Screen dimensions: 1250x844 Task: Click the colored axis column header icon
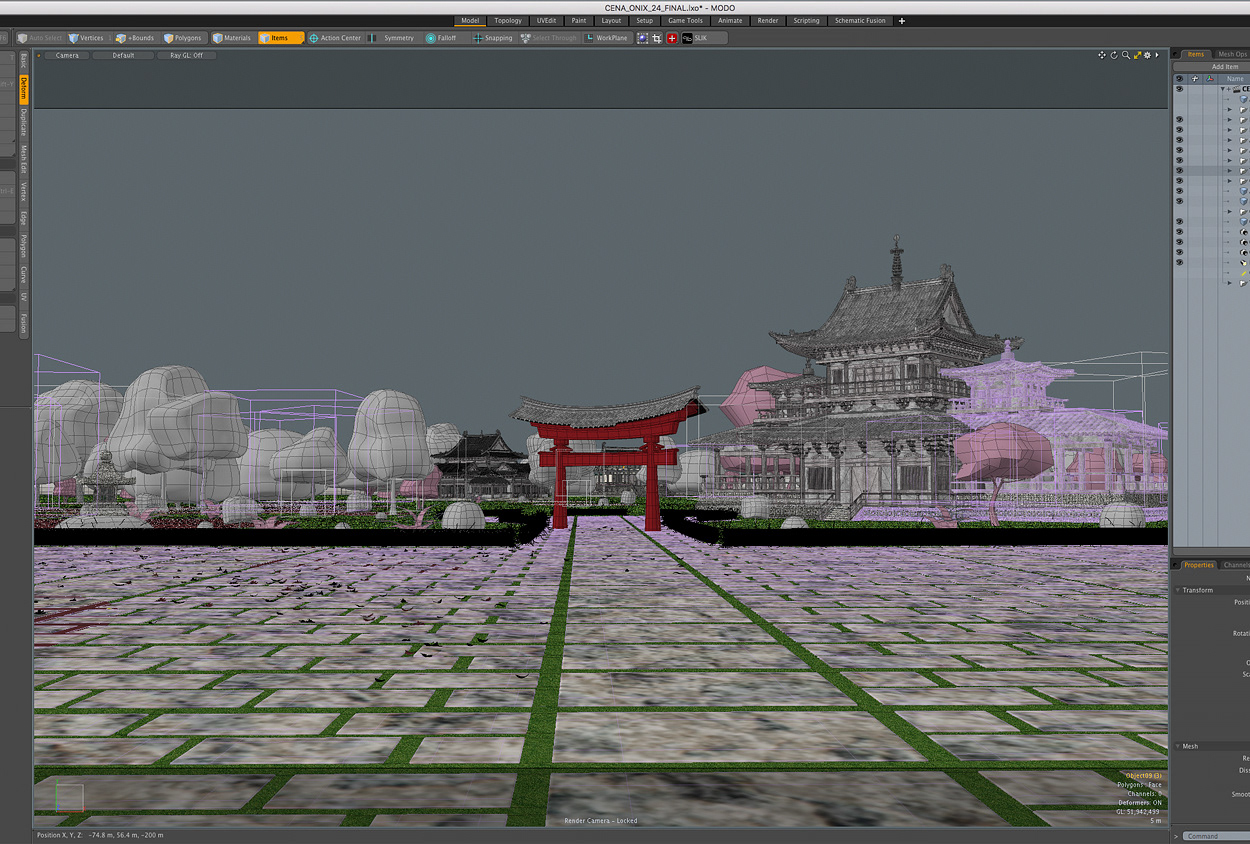(1210, 78)
